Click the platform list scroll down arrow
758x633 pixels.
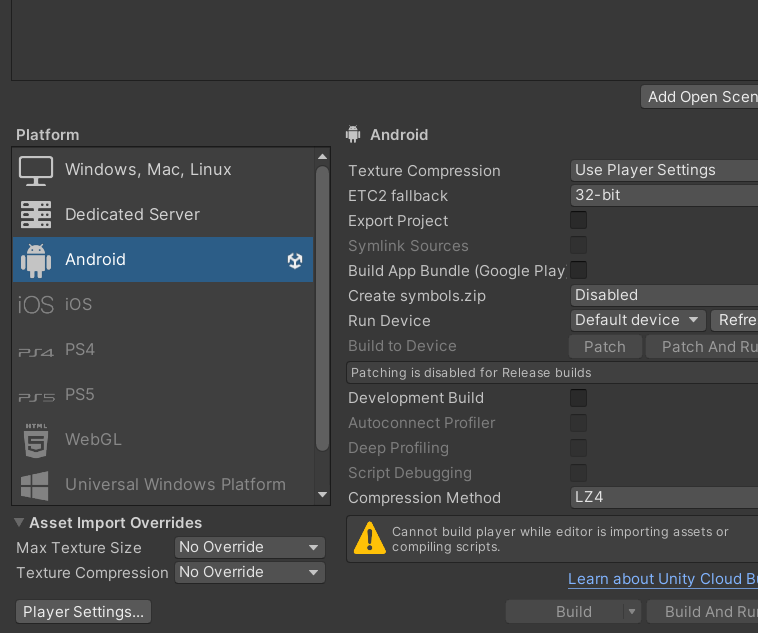coord(322,495)
